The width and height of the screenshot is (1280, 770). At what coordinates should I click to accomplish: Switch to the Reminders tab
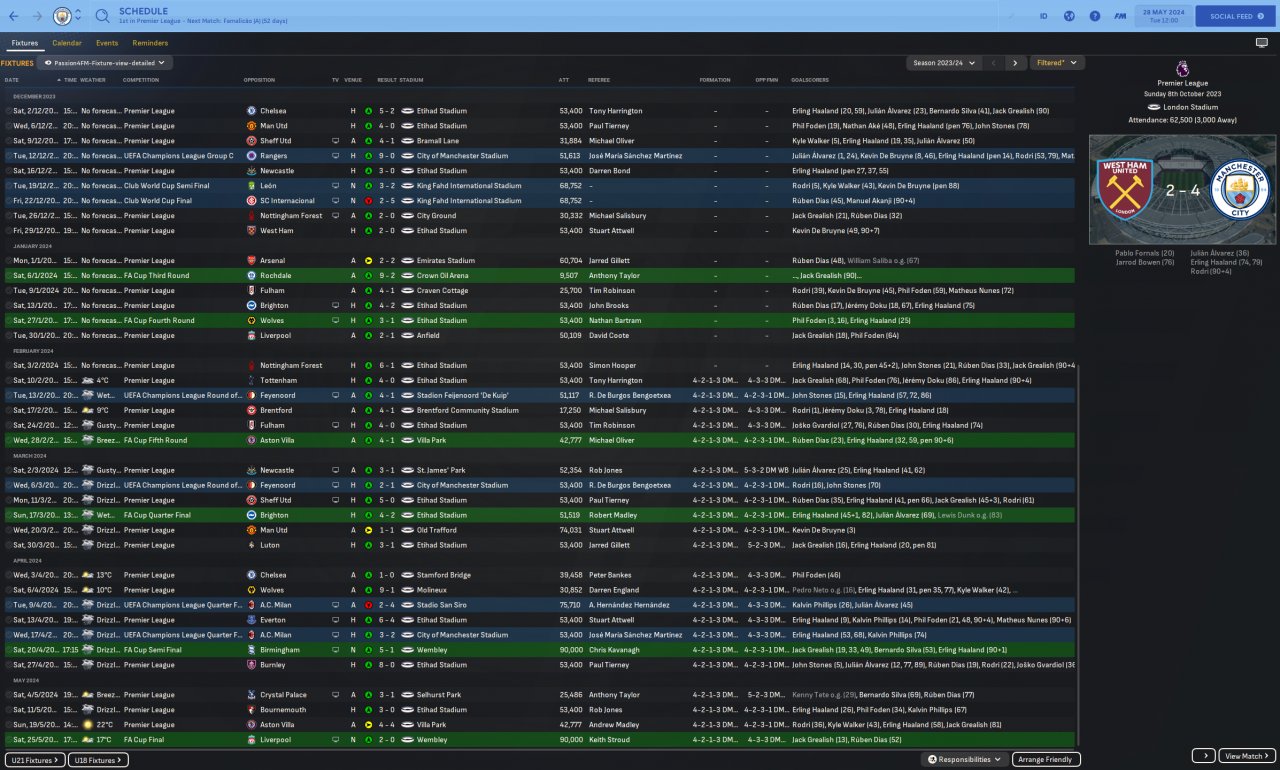pyautogui.click(x=150, y=43)
